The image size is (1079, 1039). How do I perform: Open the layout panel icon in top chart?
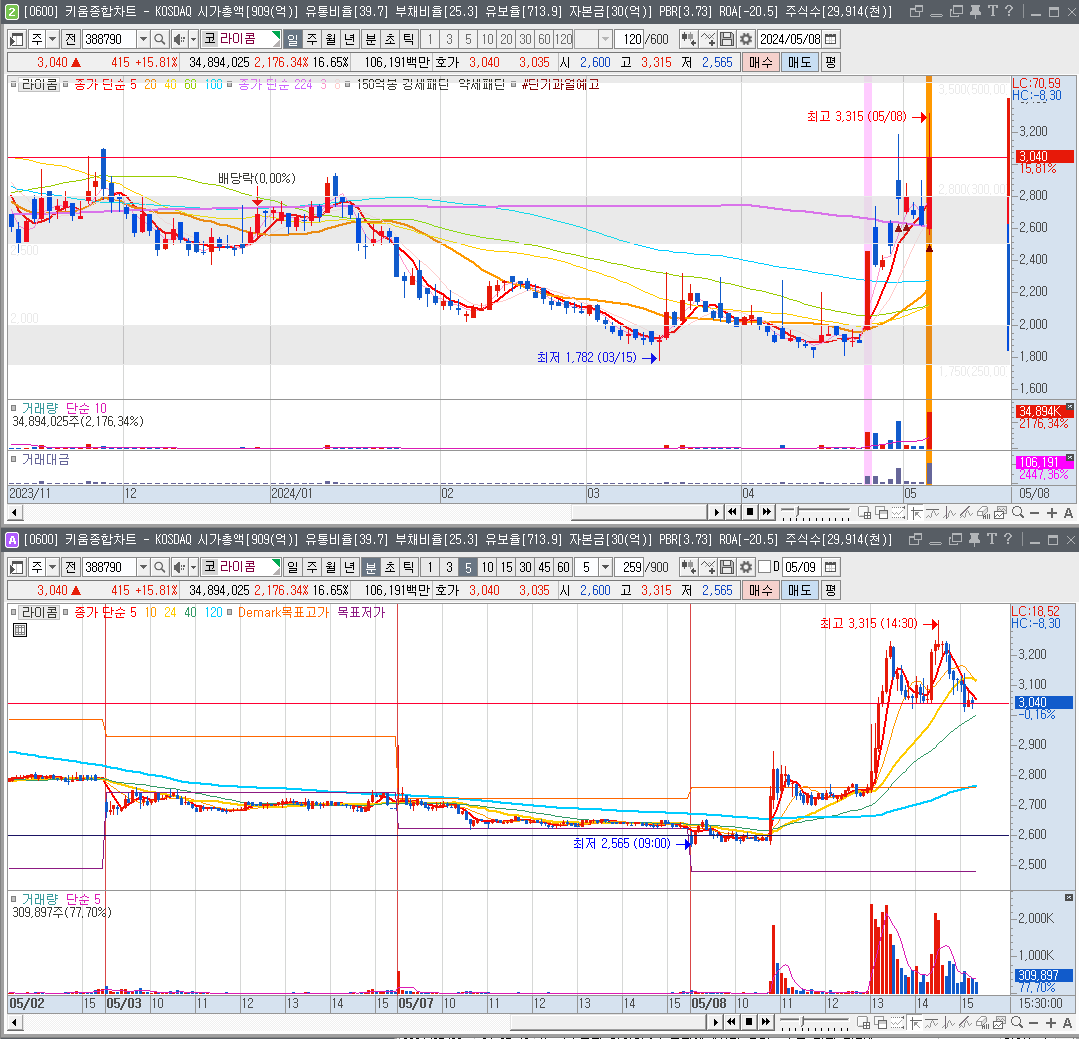click(x=17, y=39)
